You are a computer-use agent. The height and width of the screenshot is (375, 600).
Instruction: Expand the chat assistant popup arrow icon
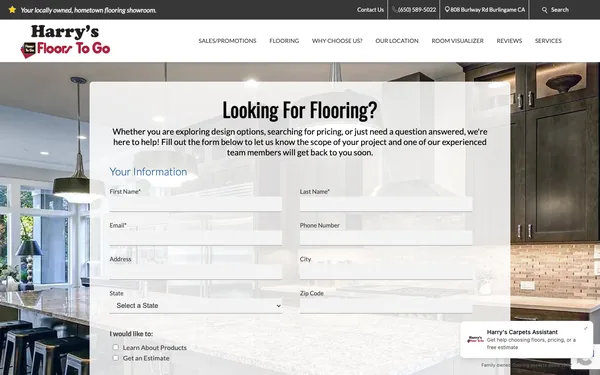click(585, 328)
